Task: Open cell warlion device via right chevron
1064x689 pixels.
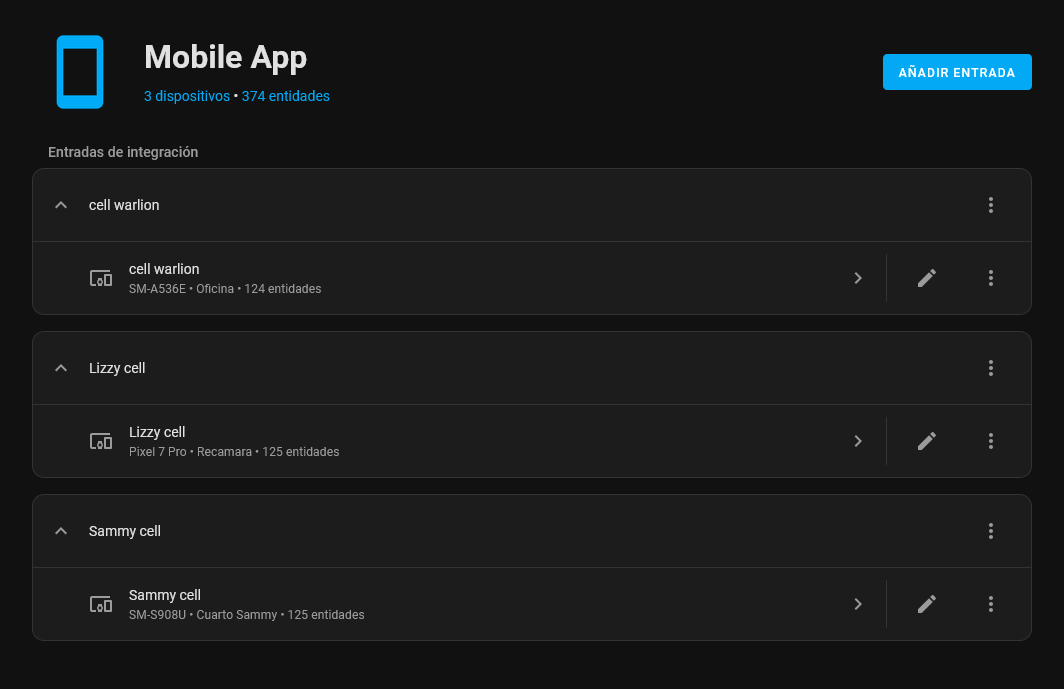Action: 858,278
